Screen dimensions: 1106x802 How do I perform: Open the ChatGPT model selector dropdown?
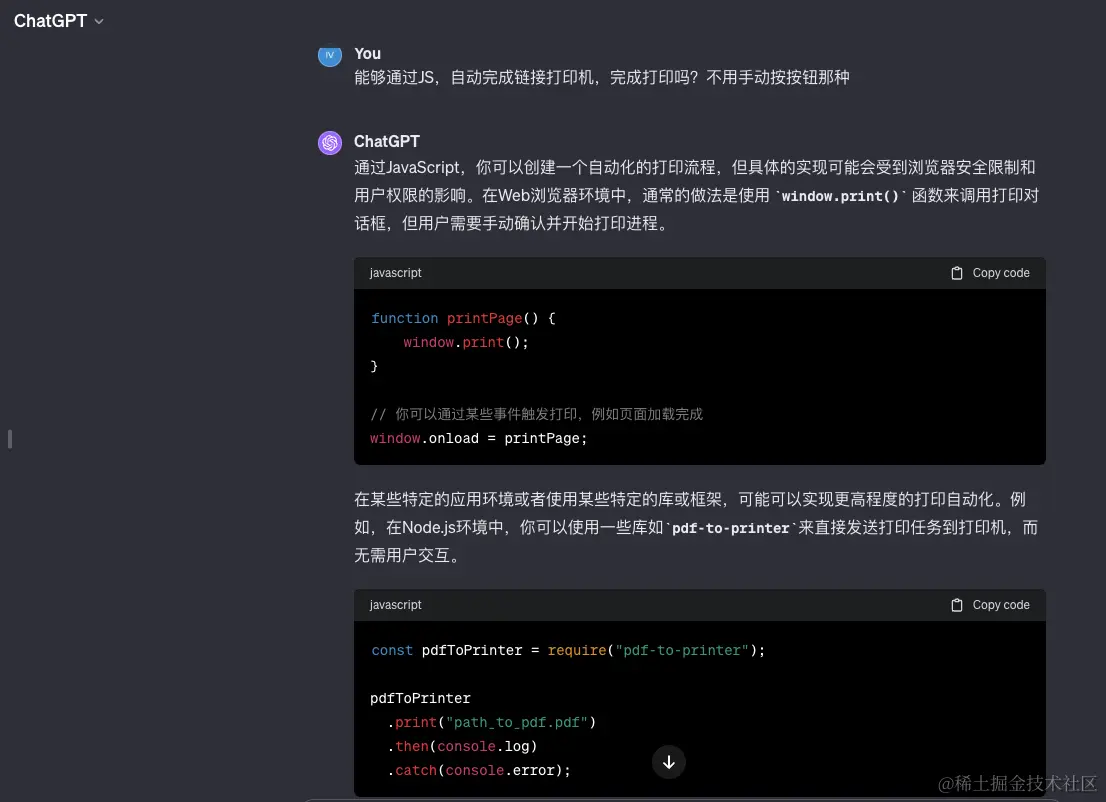(x=59, y=21)
